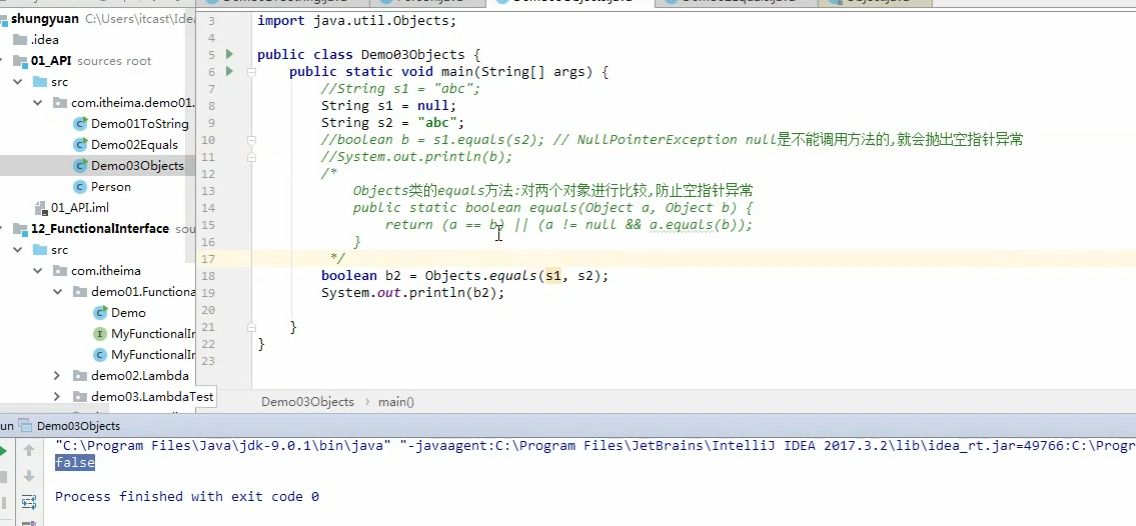Viewport: 1136px width, 526px height.
Task: Click line number 18 in the gutter
Action: click(x=207, y=276)
